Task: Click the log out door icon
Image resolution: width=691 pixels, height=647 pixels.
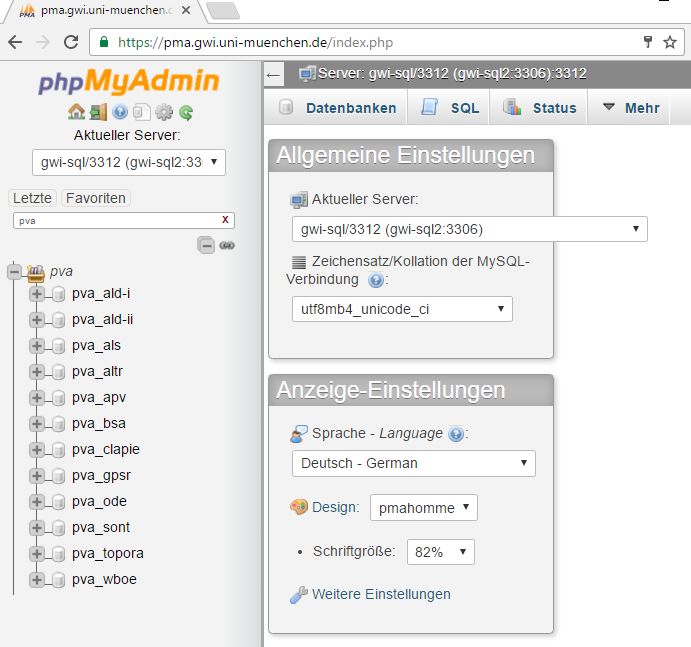Action: (98, 112)
